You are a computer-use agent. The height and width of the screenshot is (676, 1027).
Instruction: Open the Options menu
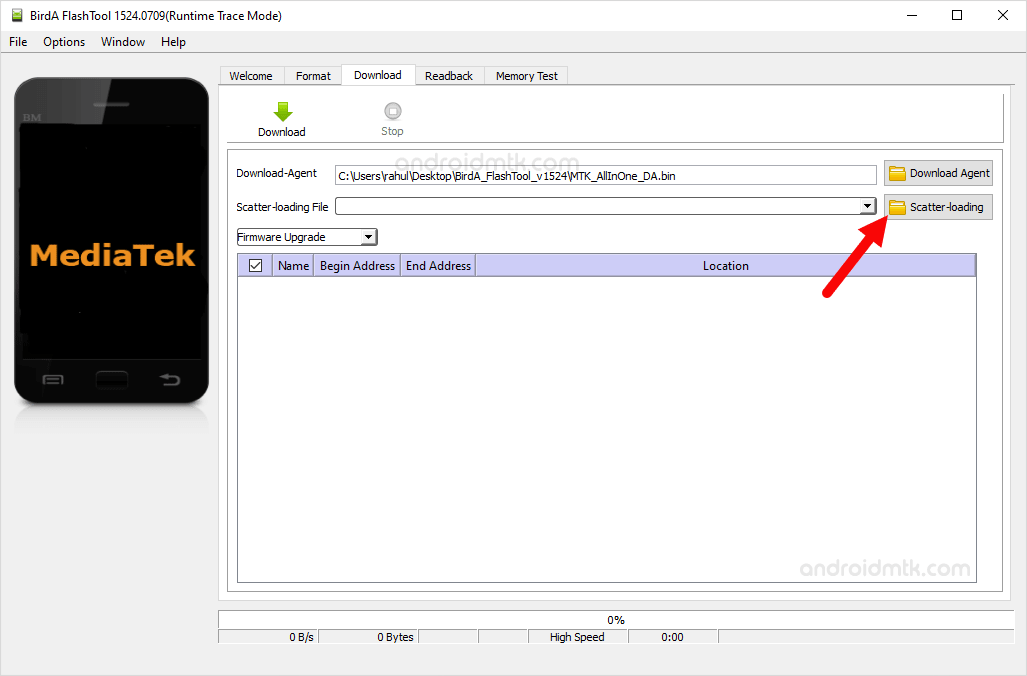pyautogui.click(x=64, y=42)
